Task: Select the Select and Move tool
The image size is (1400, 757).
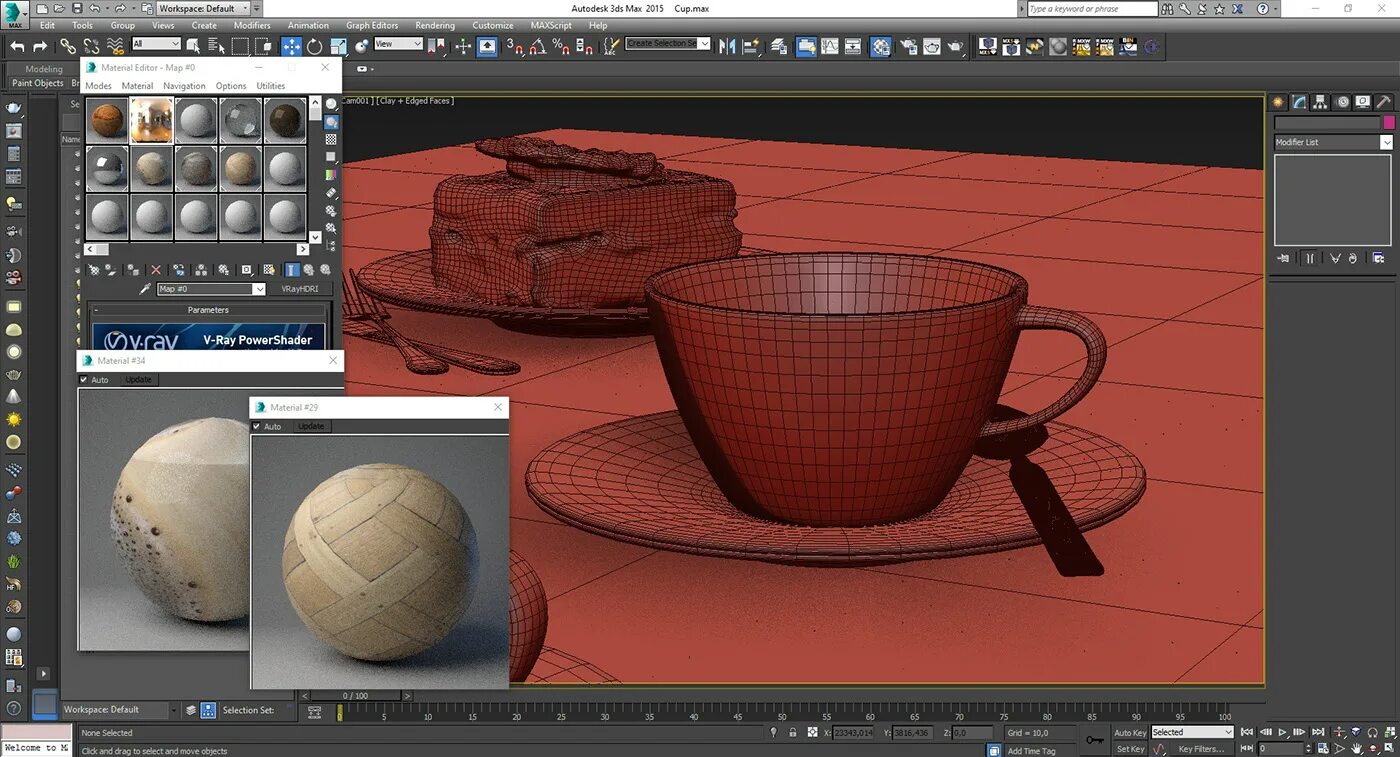Action: click(291, 46)
